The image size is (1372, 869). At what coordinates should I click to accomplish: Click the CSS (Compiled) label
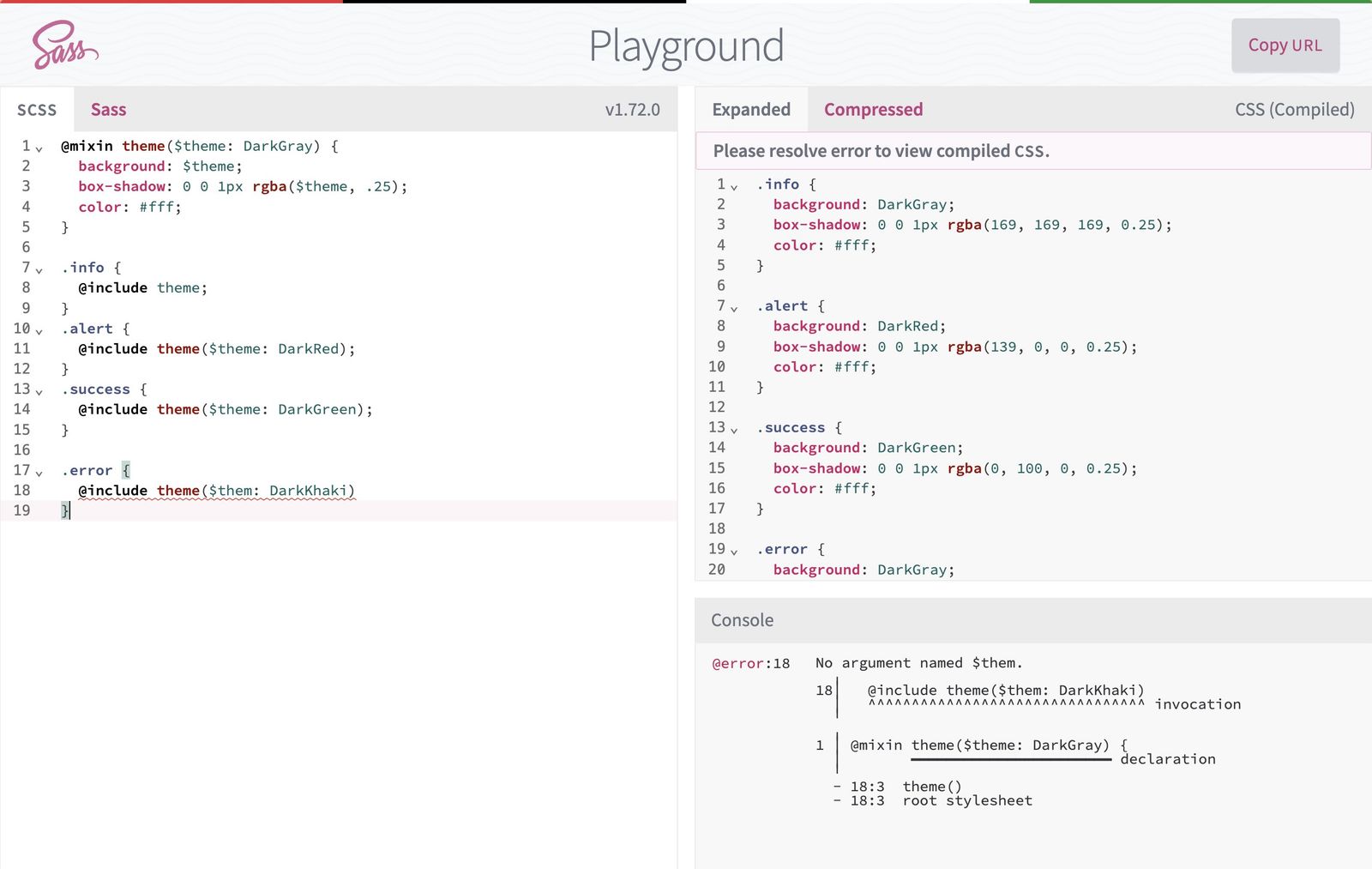point(1294,110)
